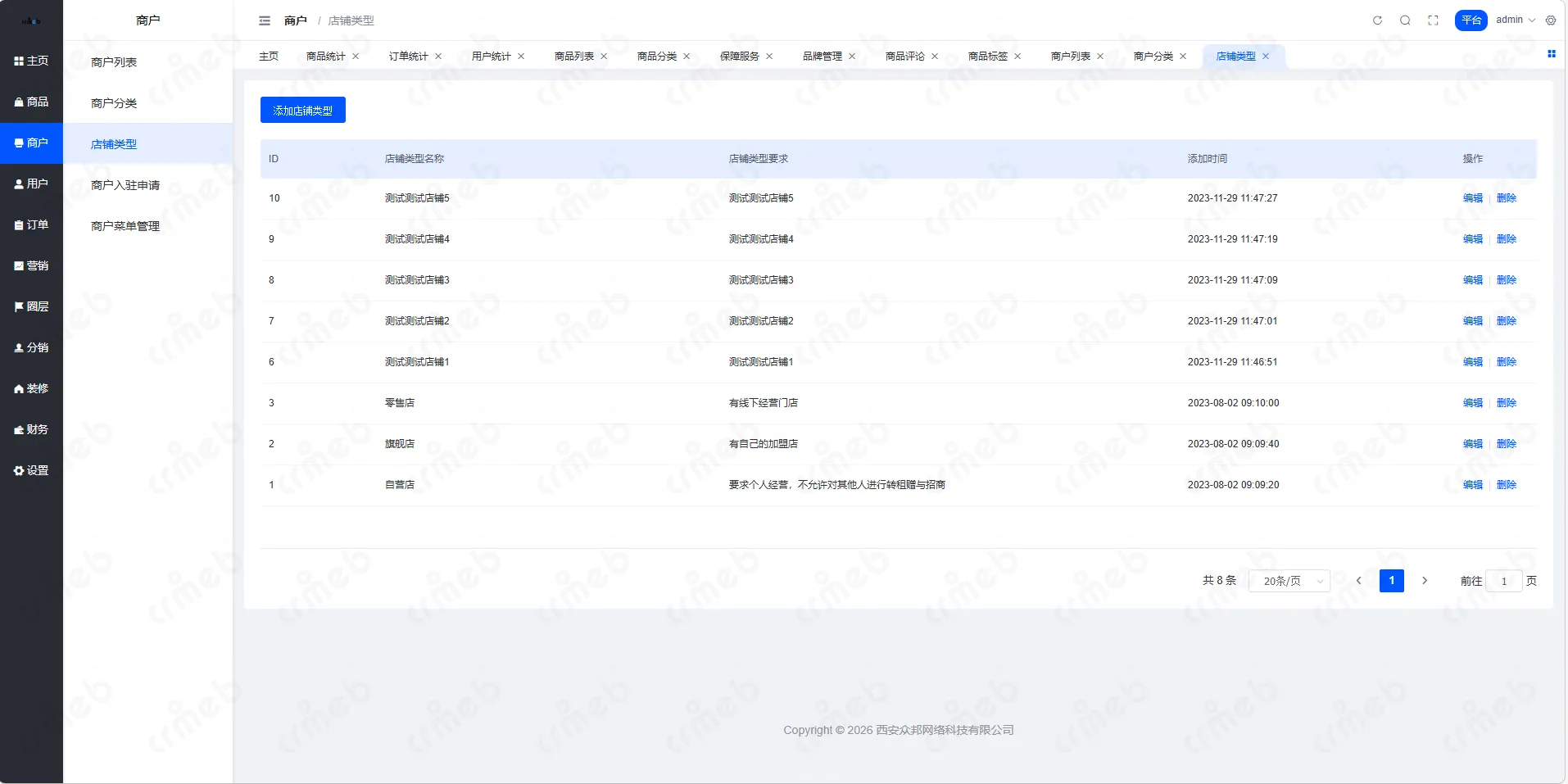Viewport: 1568px width, 784px height.
Task: Click page number 1 in pagination
Action: pyautogui.click(x=1392, y=581)
